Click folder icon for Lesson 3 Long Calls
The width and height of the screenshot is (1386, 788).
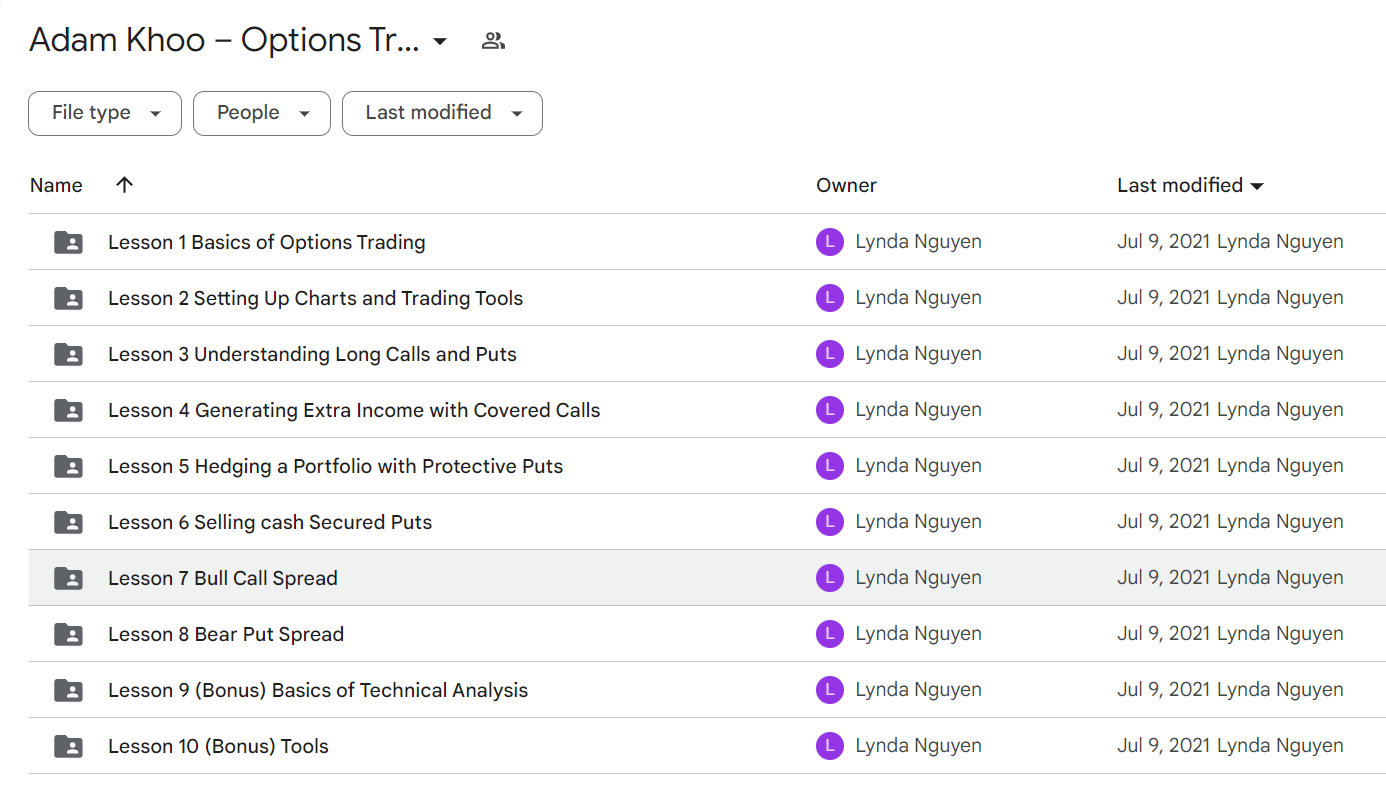[68, 354]
